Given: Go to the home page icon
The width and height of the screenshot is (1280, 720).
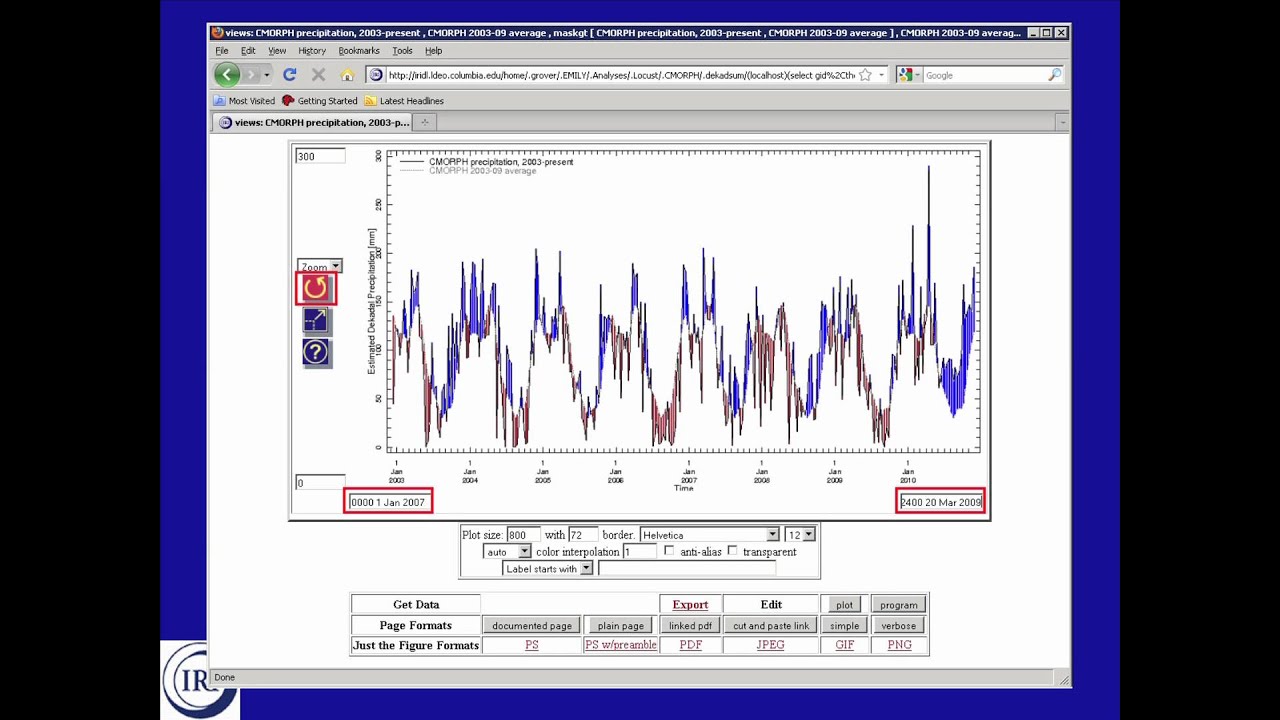Looking at the screenshot, I should [347, 75].
